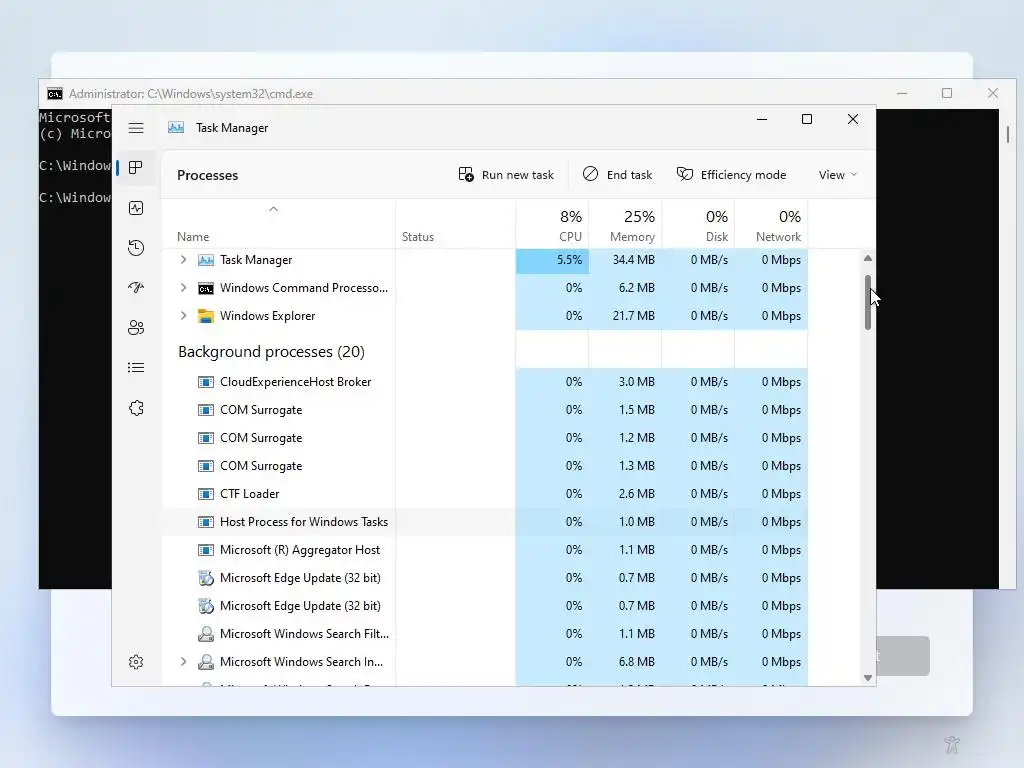Sort processes by the Status column
Image resolution: width=1024 pixels, height=768 pixels.
click(456, 225)
